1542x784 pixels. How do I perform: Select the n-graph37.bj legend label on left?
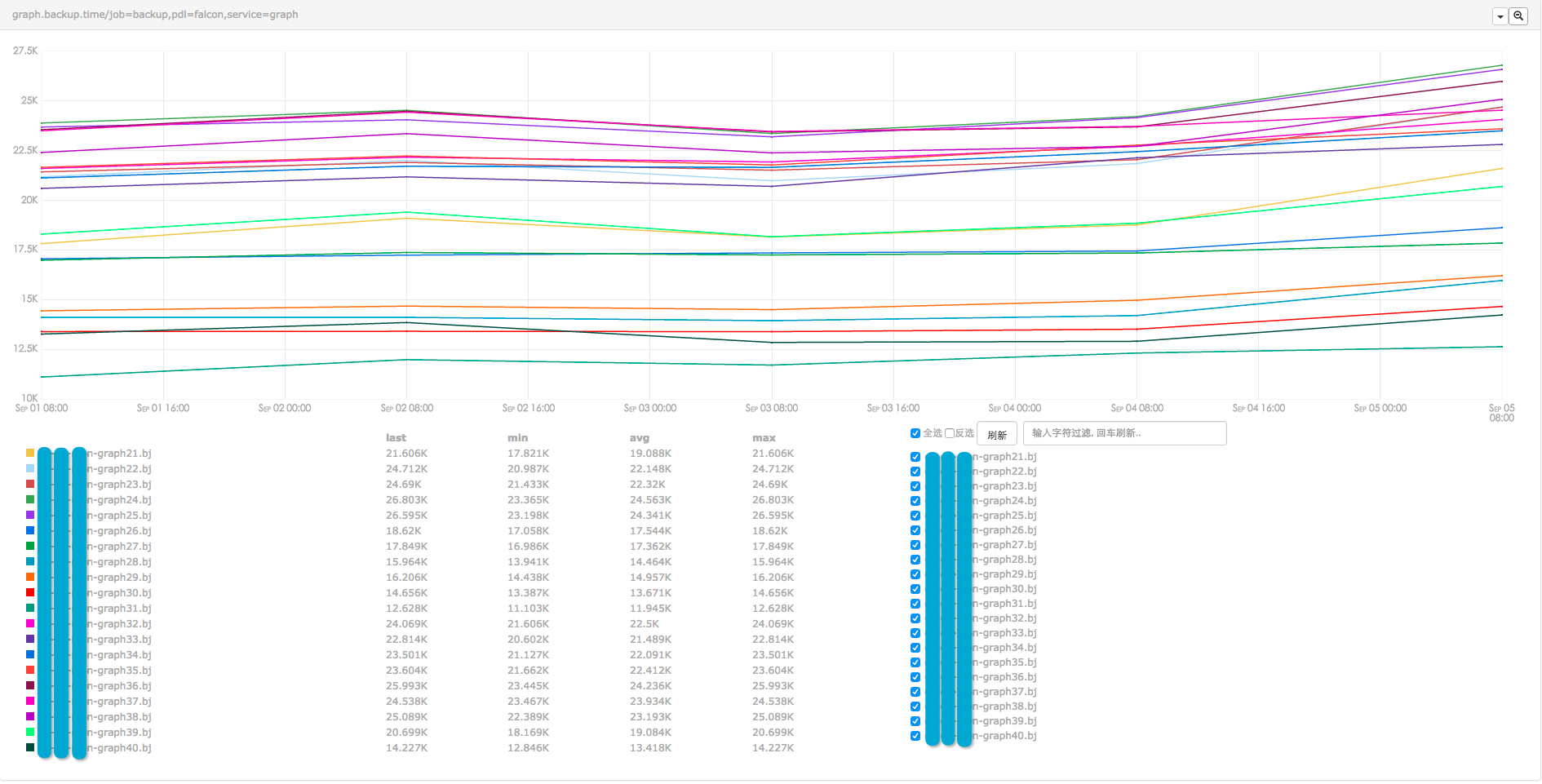[119, 702]
